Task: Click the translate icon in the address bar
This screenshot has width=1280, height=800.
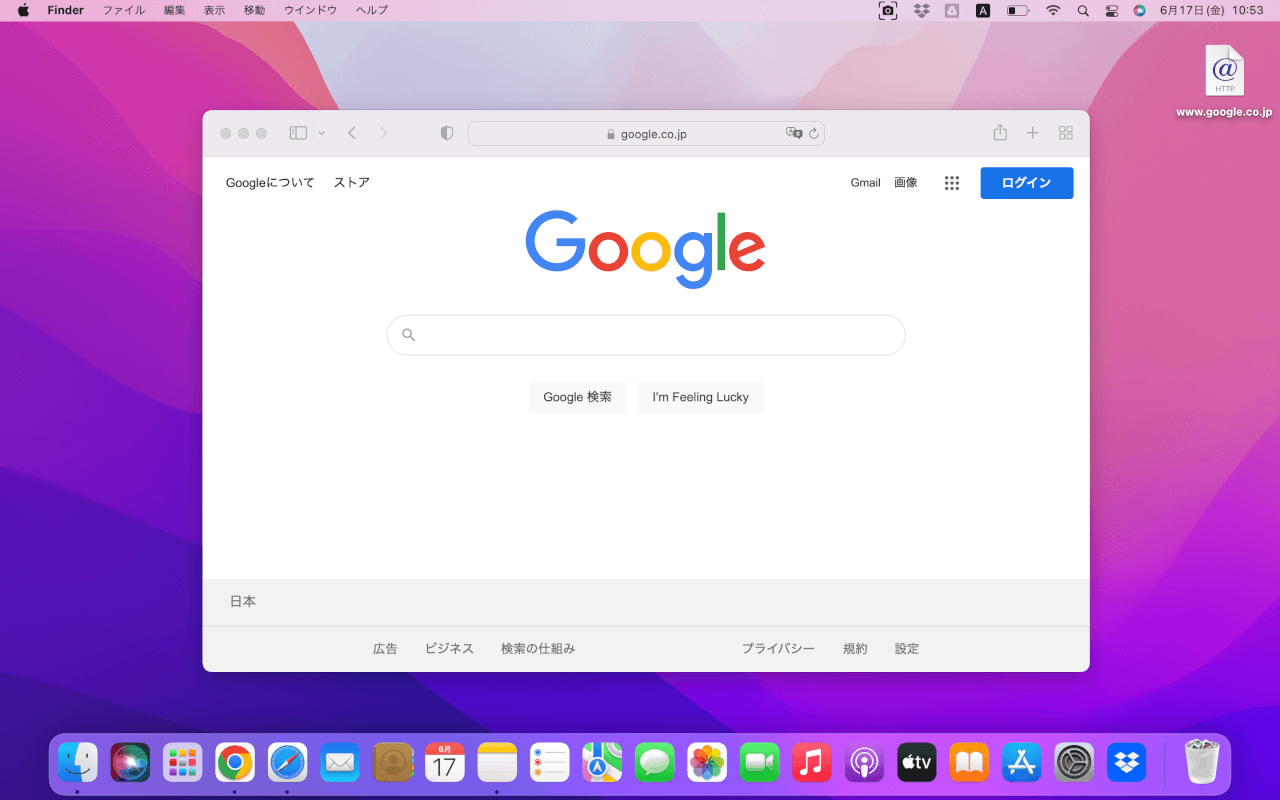Action: pos(794,133)
